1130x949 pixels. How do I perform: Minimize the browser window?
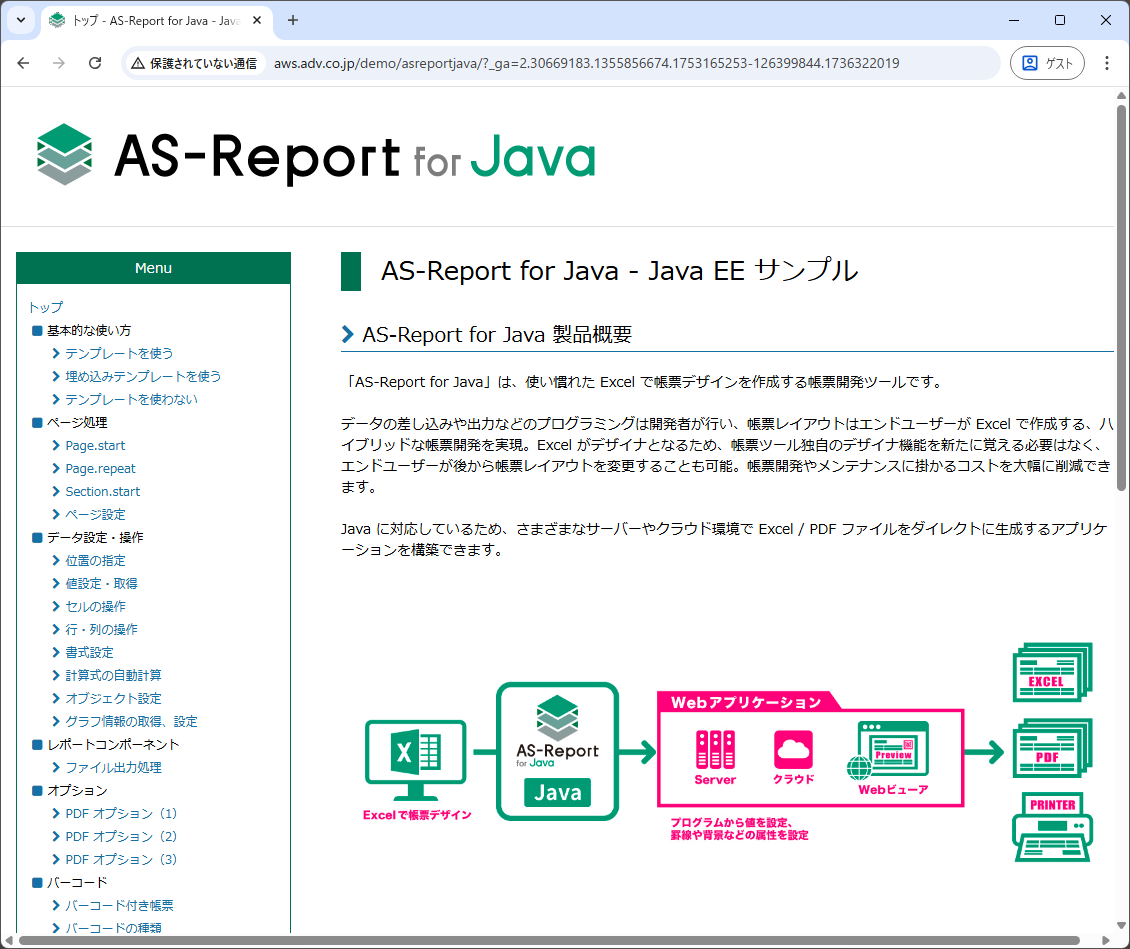coord(1014,20)
